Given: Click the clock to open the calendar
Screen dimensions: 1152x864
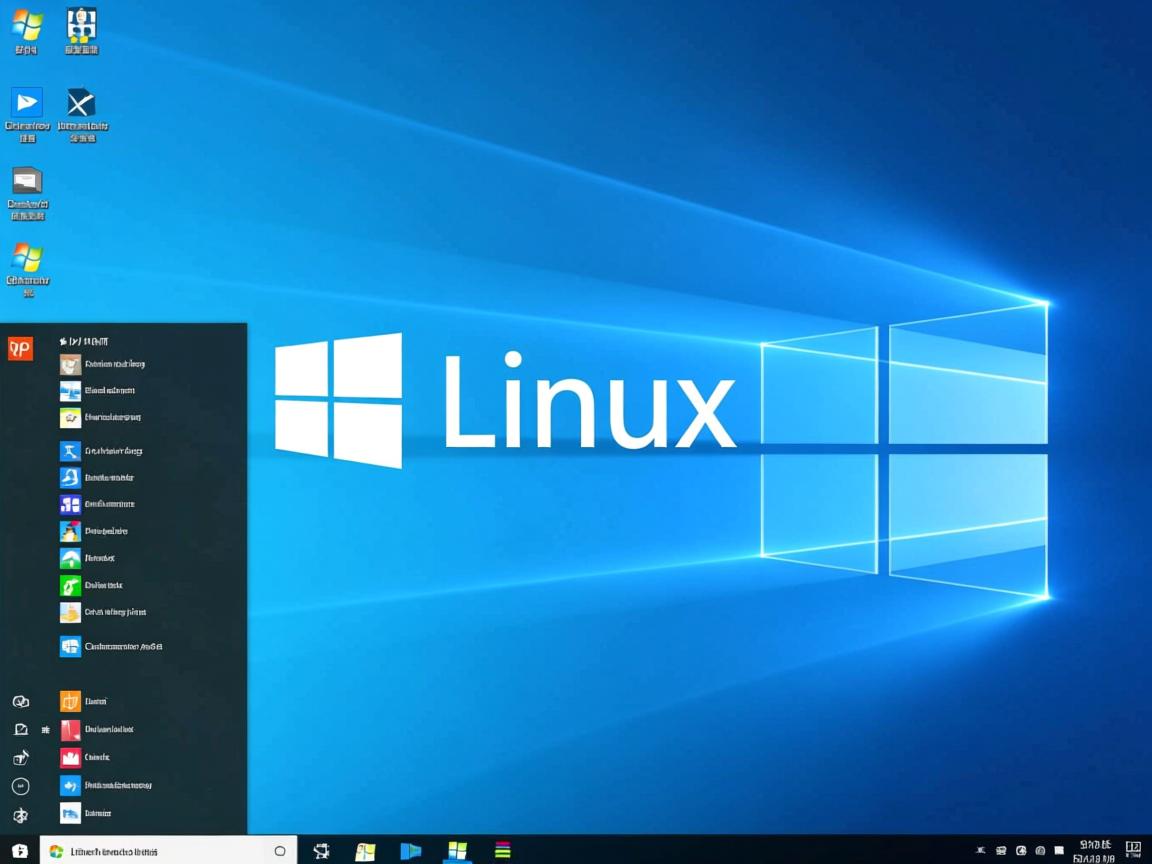Looking at the screenshot, I should pos(1093,850).
